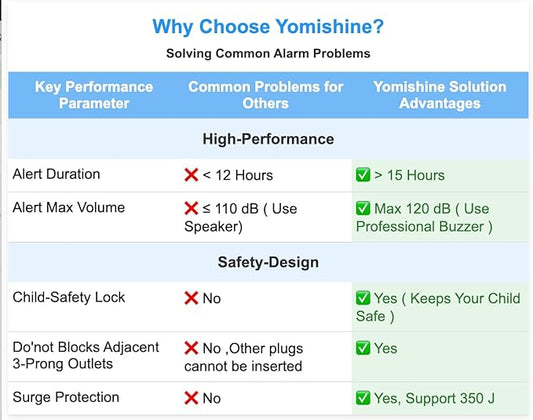Click 'Common Problems for Others' column header
Viewport: 533px width, 420px height.
pyautogui.click(x=265, y=95)
